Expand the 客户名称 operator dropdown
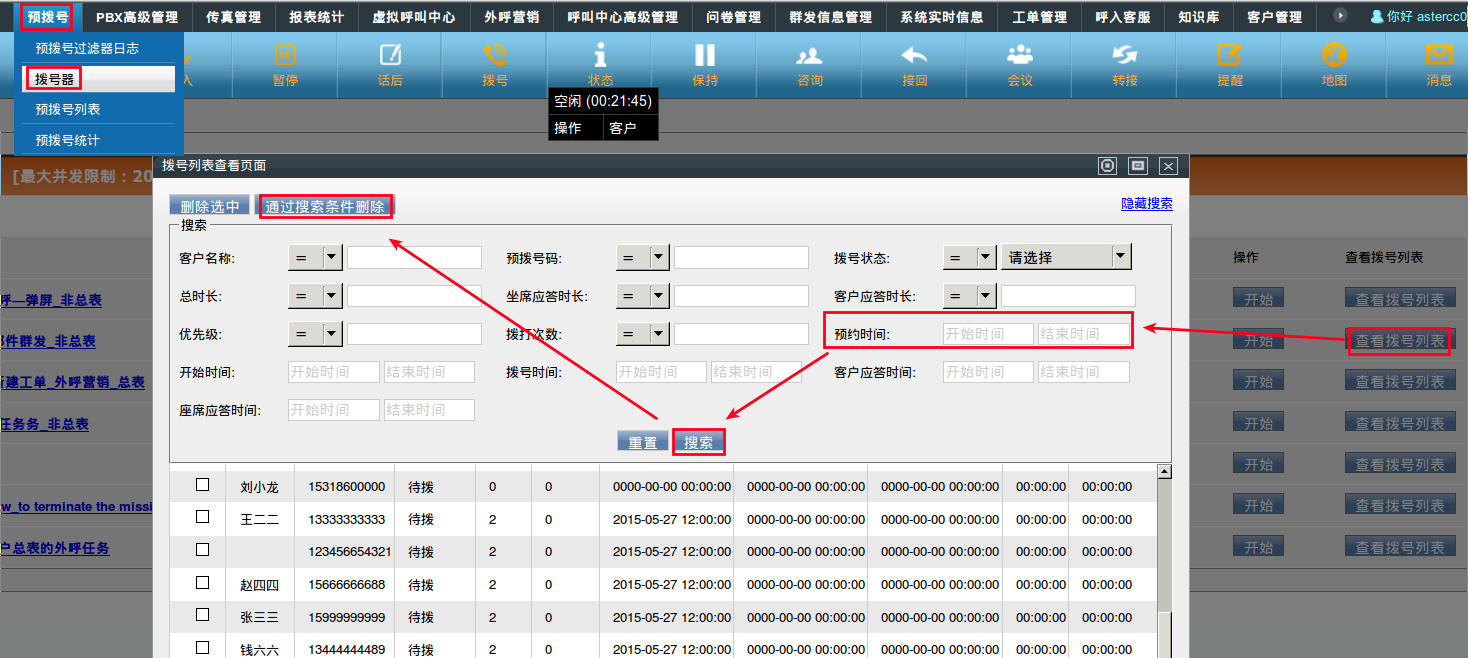This screenshot has height=658, width=1468. (315, 258)
